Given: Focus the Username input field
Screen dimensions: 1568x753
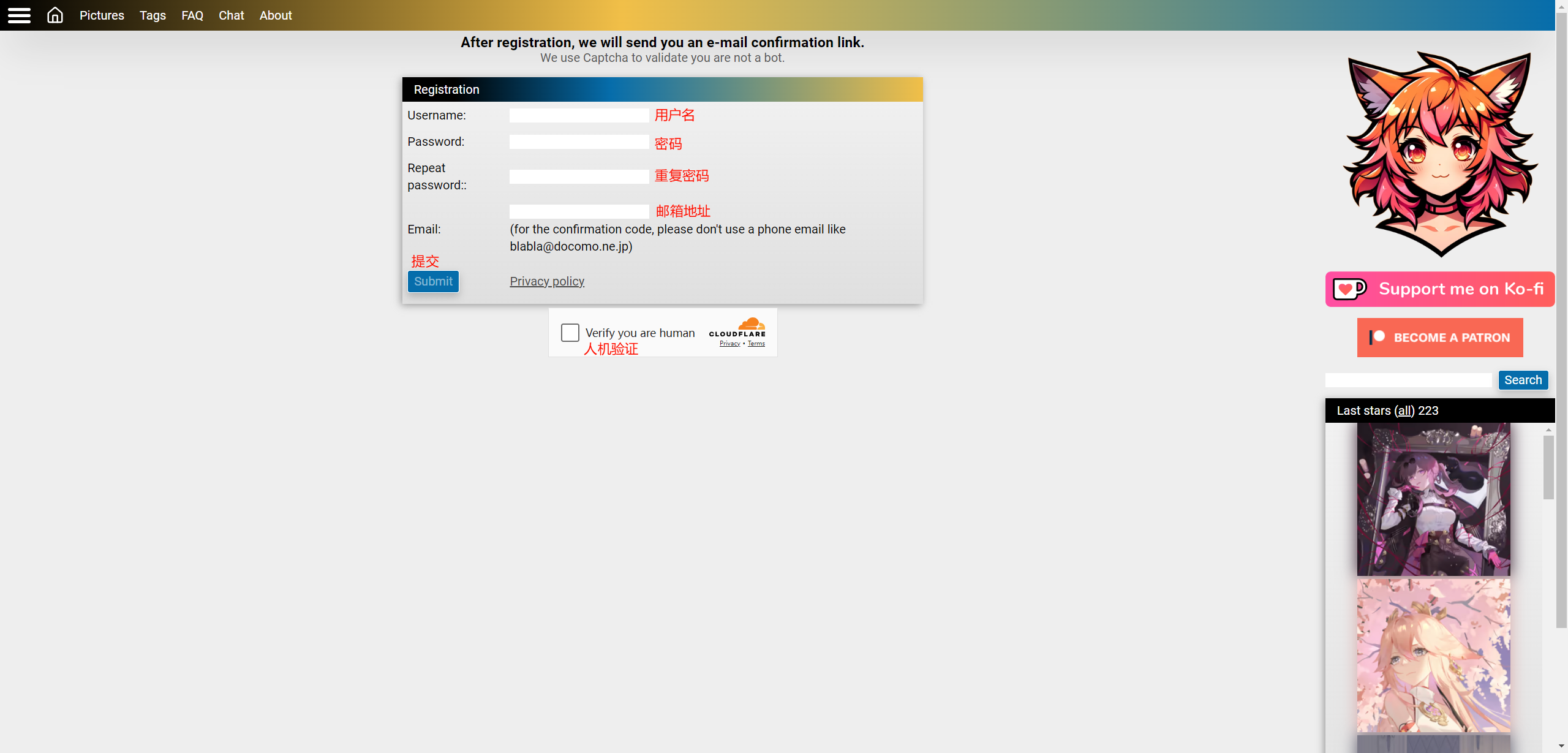Looking at the screenshot, I should [579, 115].
